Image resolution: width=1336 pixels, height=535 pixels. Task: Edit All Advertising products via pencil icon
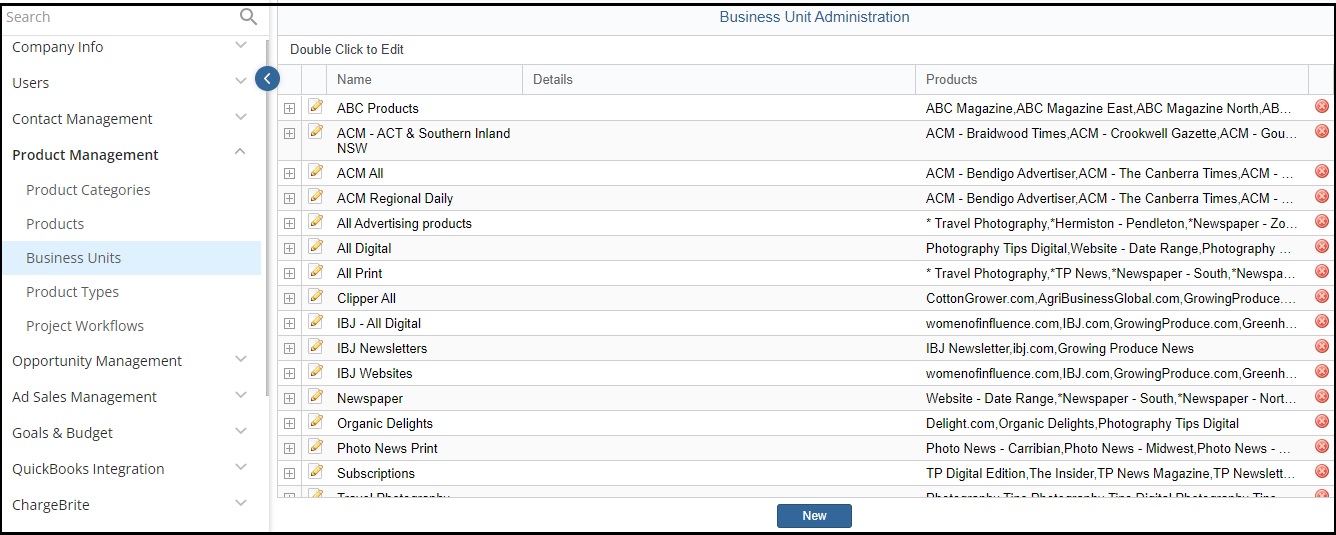click(x=316, y=221)
